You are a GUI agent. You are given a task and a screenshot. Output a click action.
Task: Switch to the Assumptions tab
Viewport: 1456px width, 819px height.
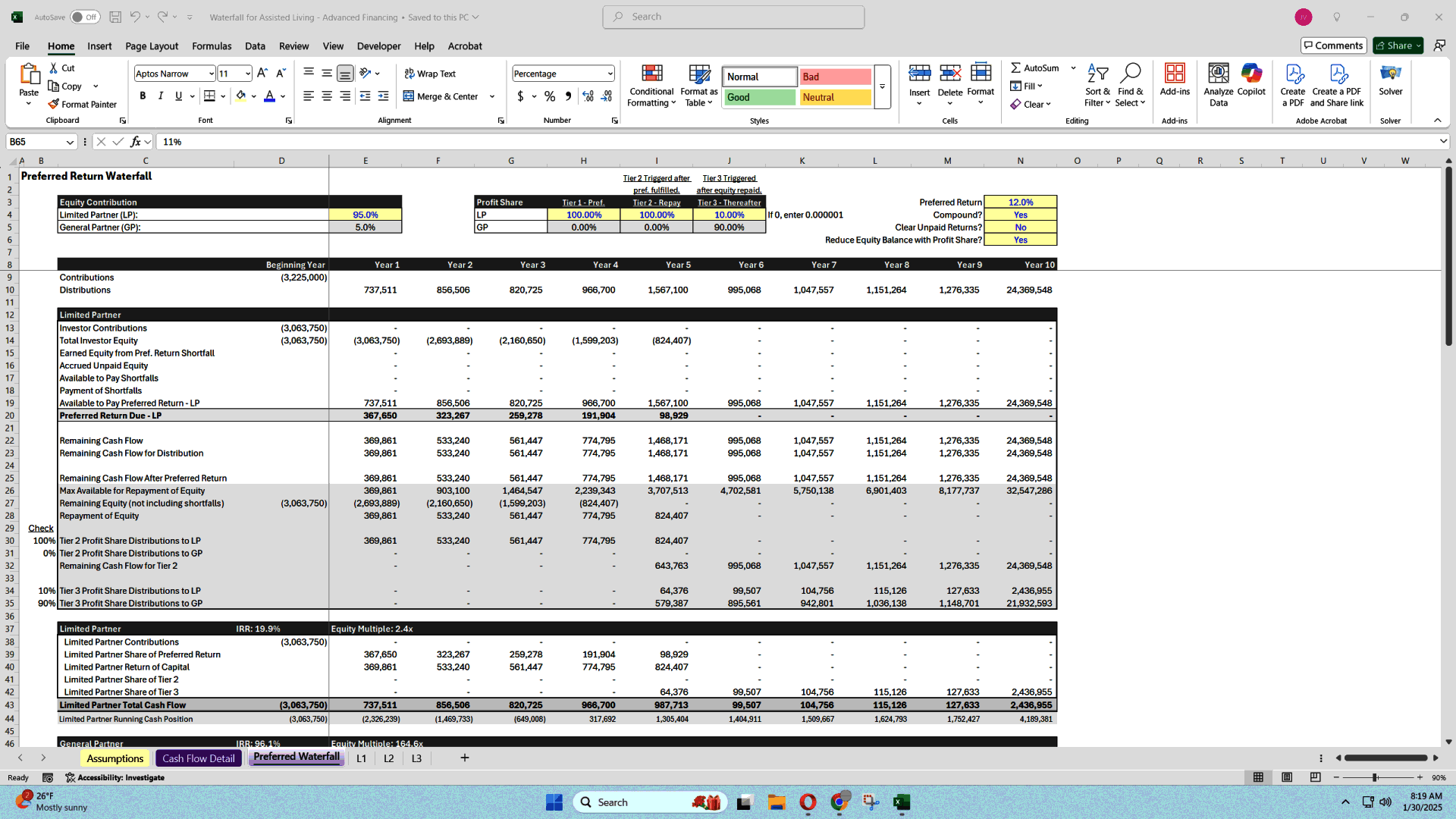pyautogui.click(x=114, y=758)
